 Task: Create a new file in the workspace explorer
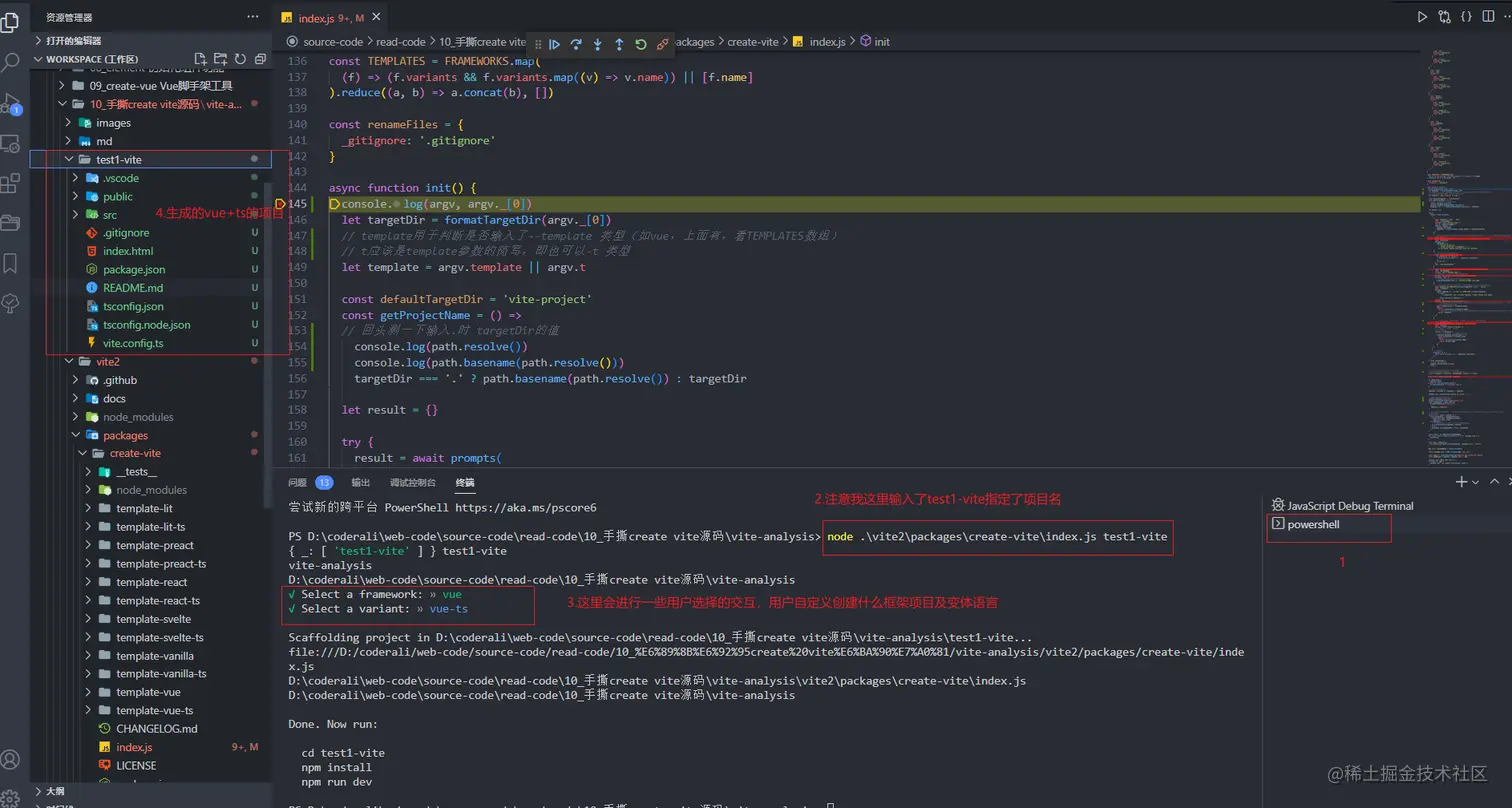200,59
